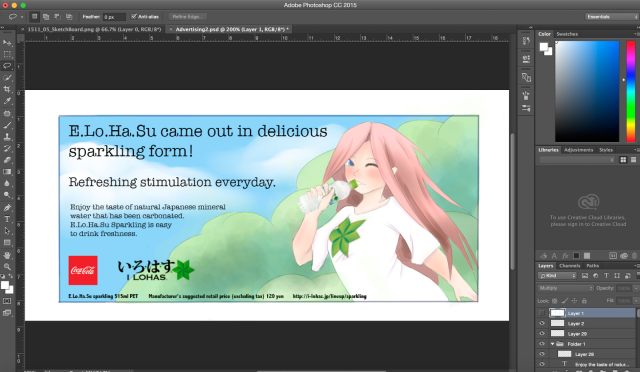The image size is (640, 372).
Task: Select the Gradient tool
Action: tap(7, 172)
